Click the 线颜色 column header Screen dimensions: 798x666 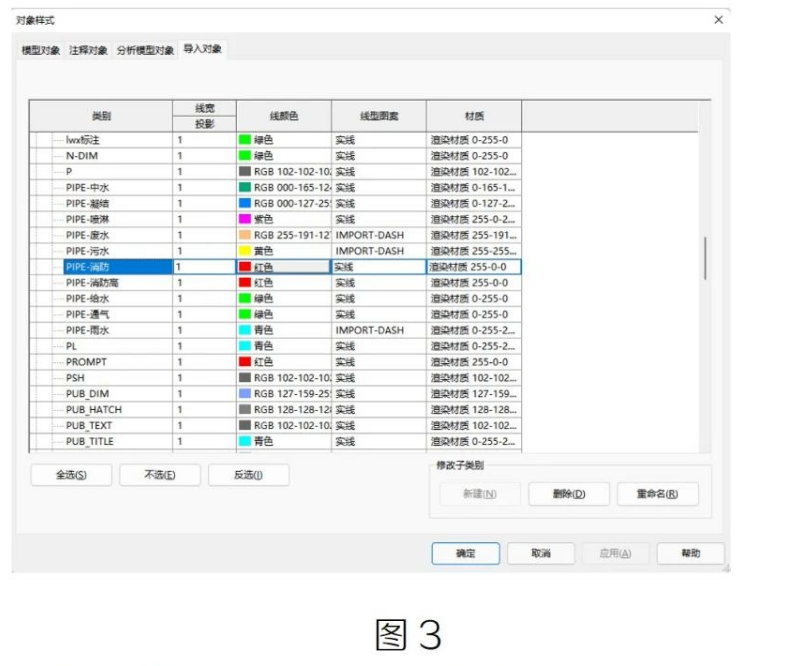(x=284, y=116)
